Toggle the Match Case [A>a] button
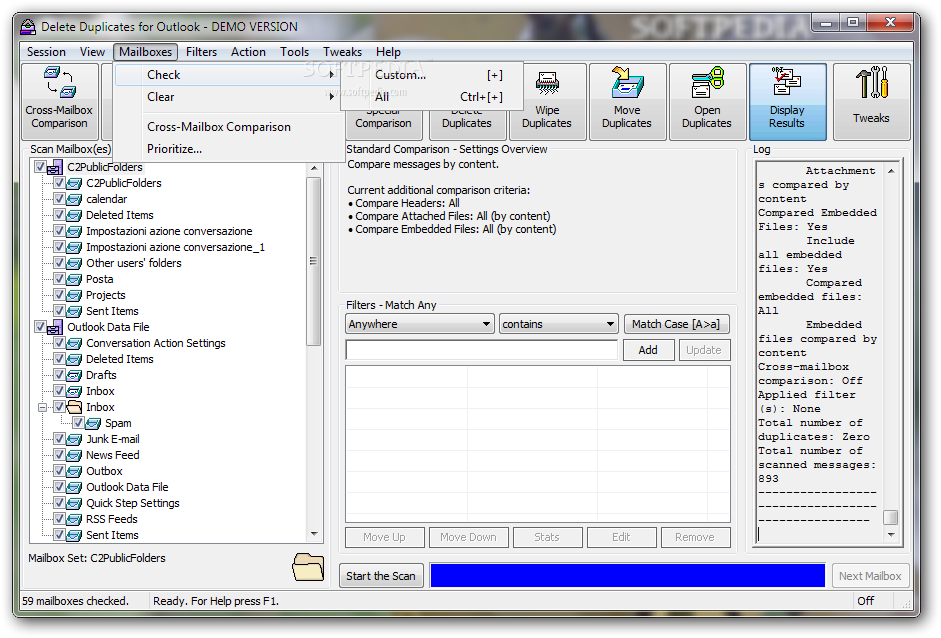Viewport: 941px width, 638px height. 676,324
